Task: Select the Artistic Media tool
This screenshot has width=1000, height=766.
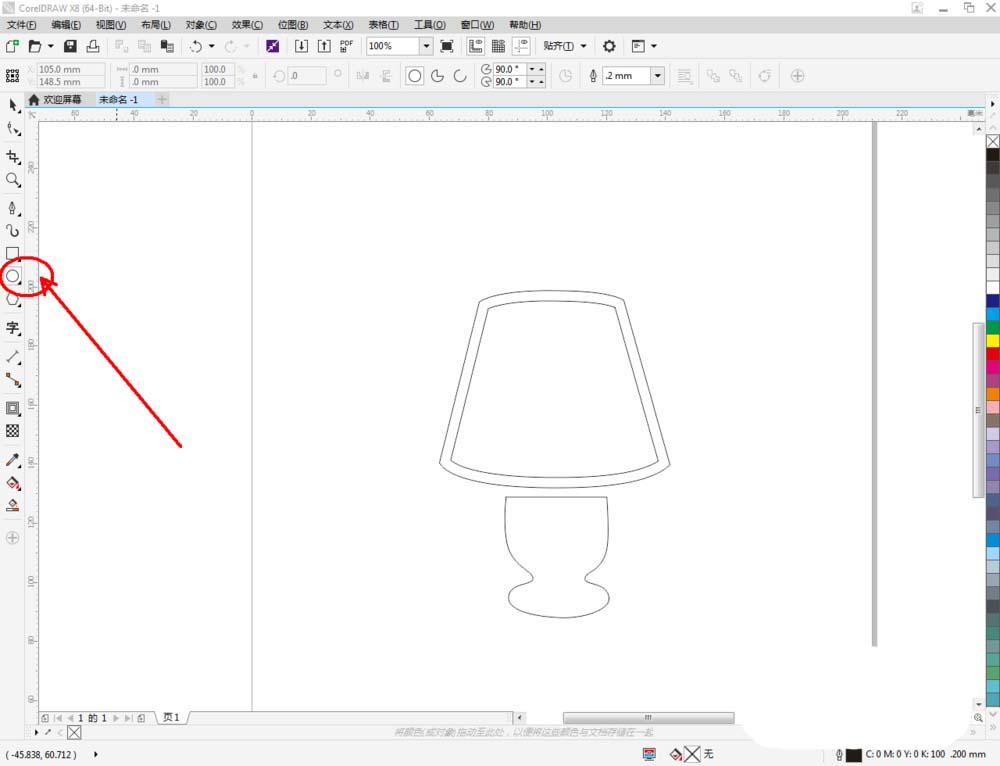Action: [x=13, y=230]
